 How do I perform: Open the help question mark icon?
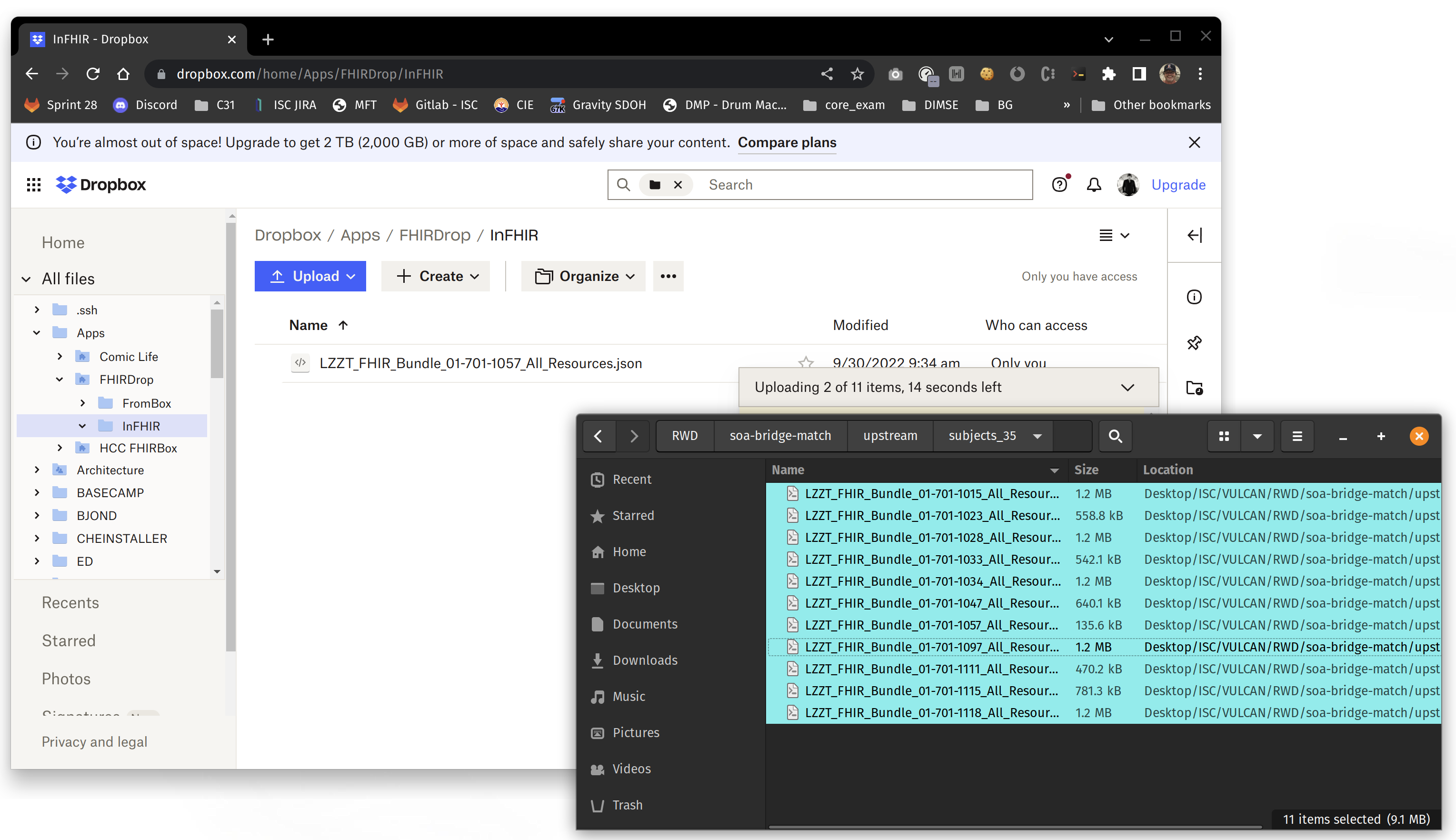click(x=1059, y=185)
